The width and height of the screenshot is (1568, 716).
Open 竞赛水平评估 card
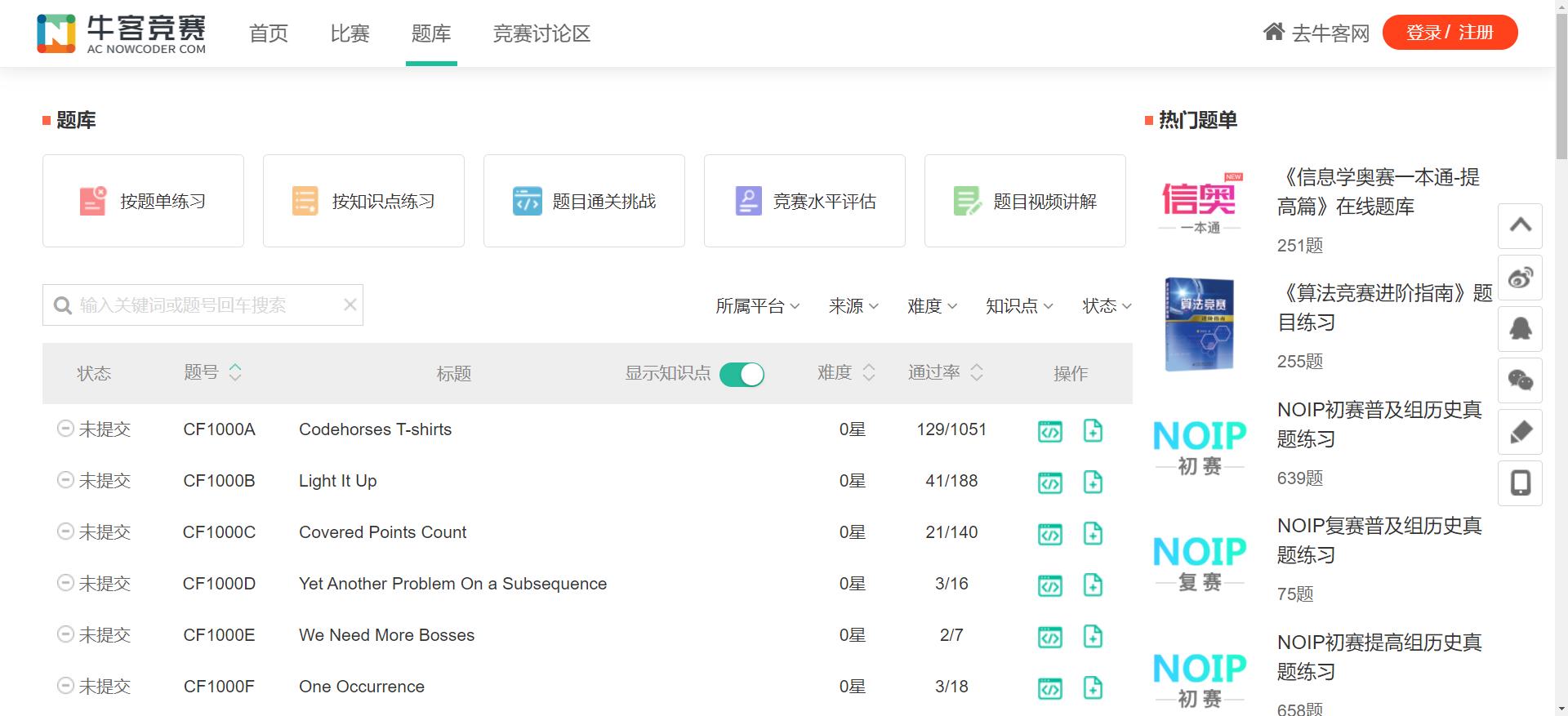(x=804, y=201)
